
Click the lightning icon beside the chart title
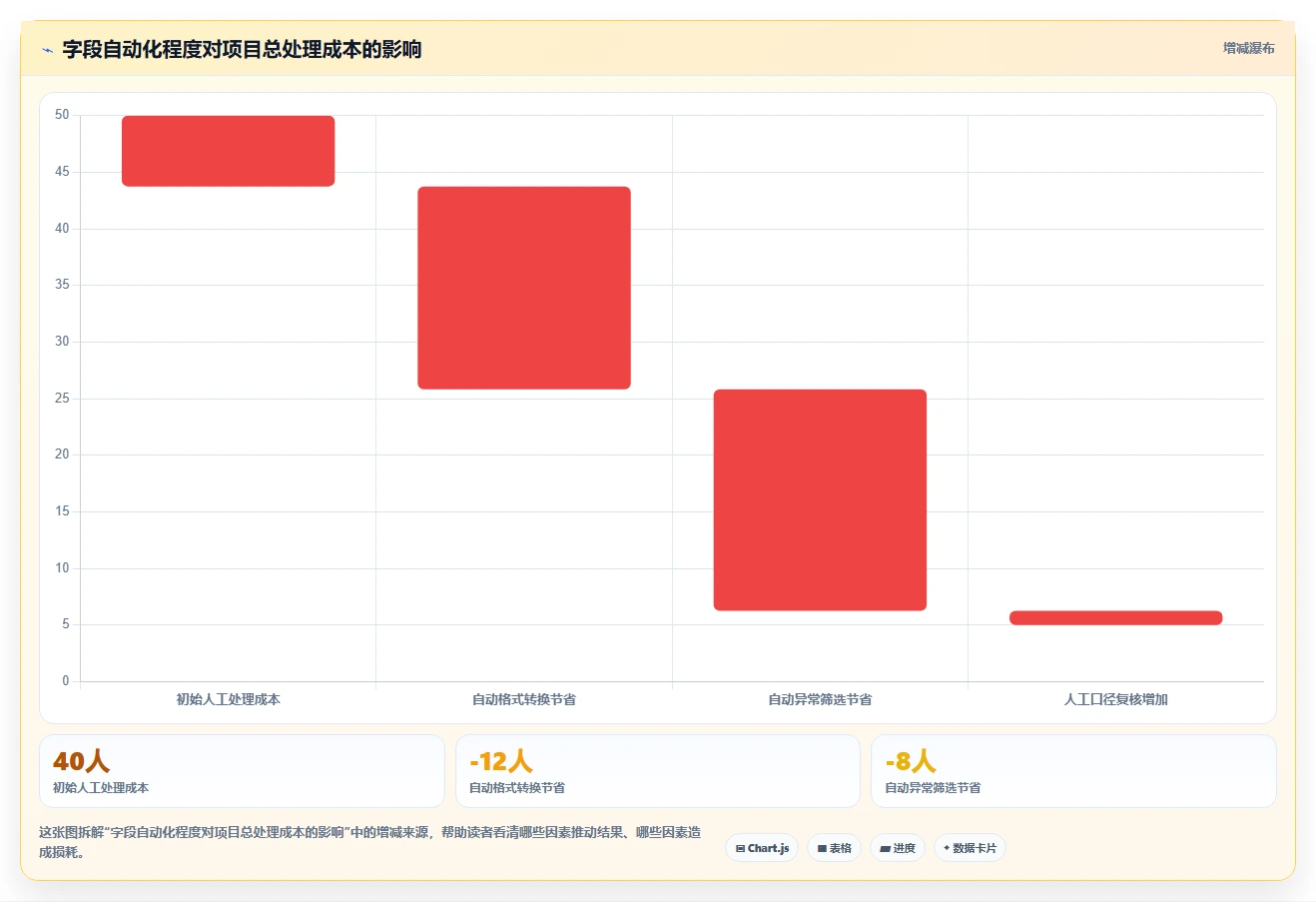click(47, 50)
